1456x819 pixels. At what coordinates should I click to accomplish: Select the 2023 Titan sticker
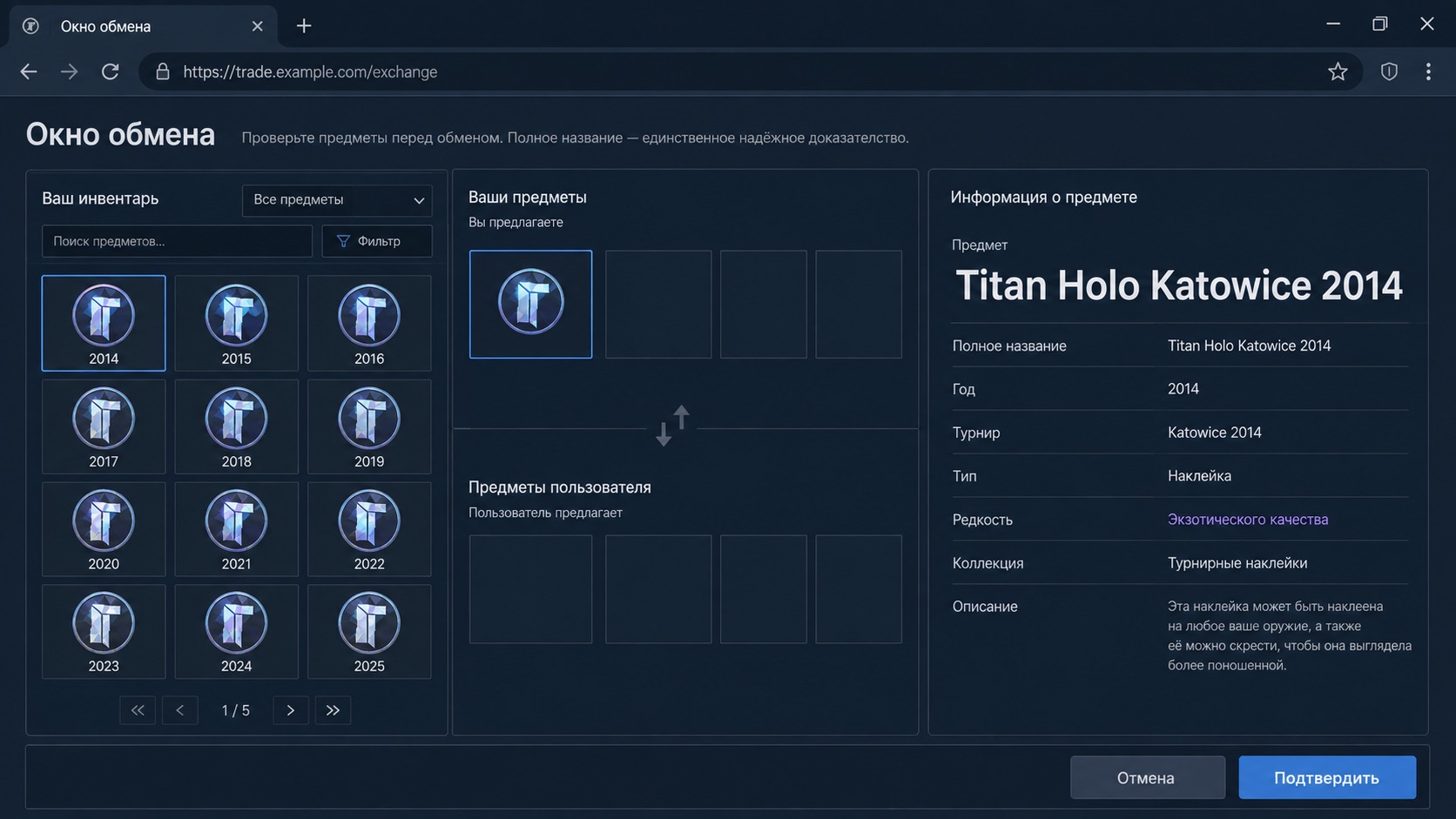click(x=104, y=632)
